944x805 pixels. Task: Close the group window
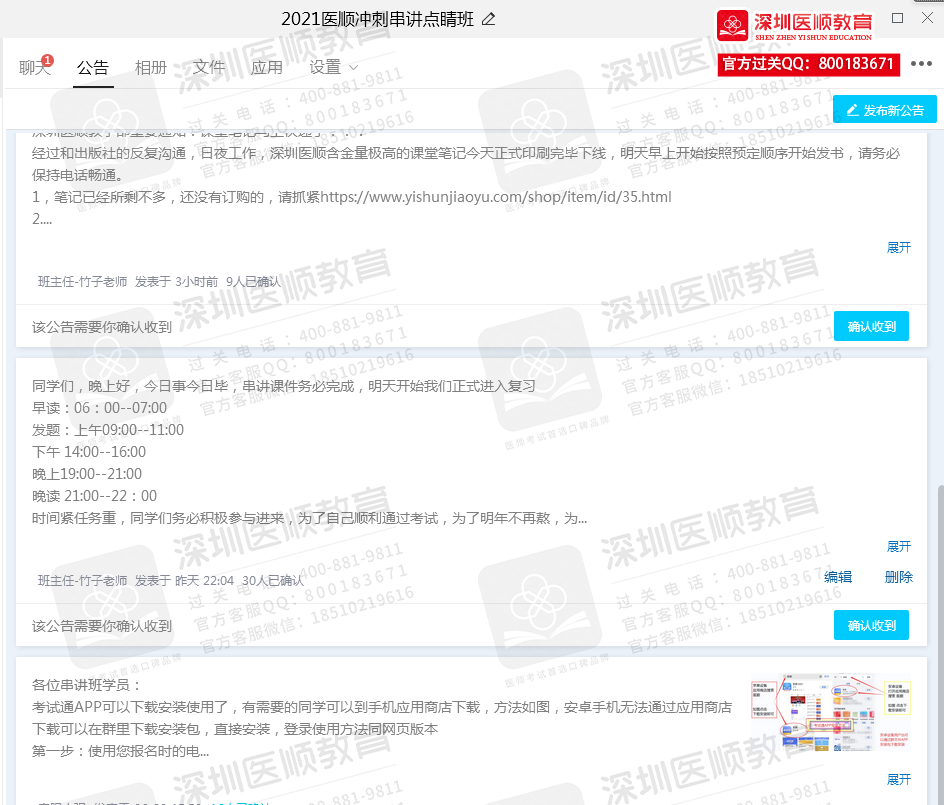coord(927,18)
